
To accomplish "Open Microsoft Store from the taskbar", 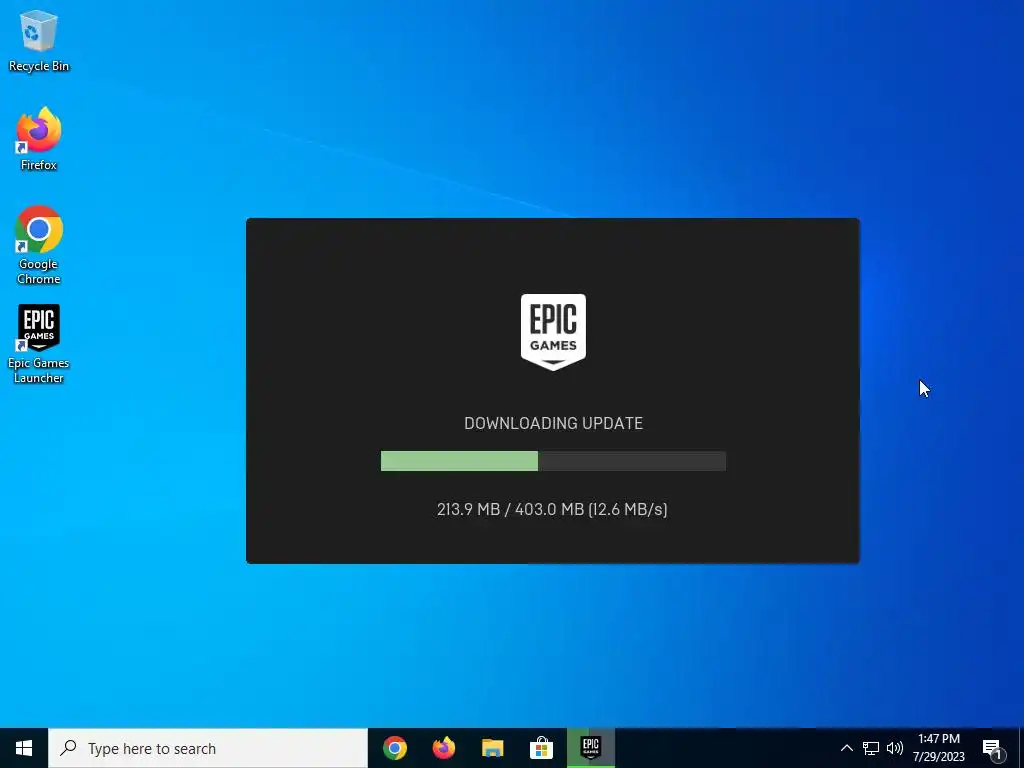I will (541, 748).
